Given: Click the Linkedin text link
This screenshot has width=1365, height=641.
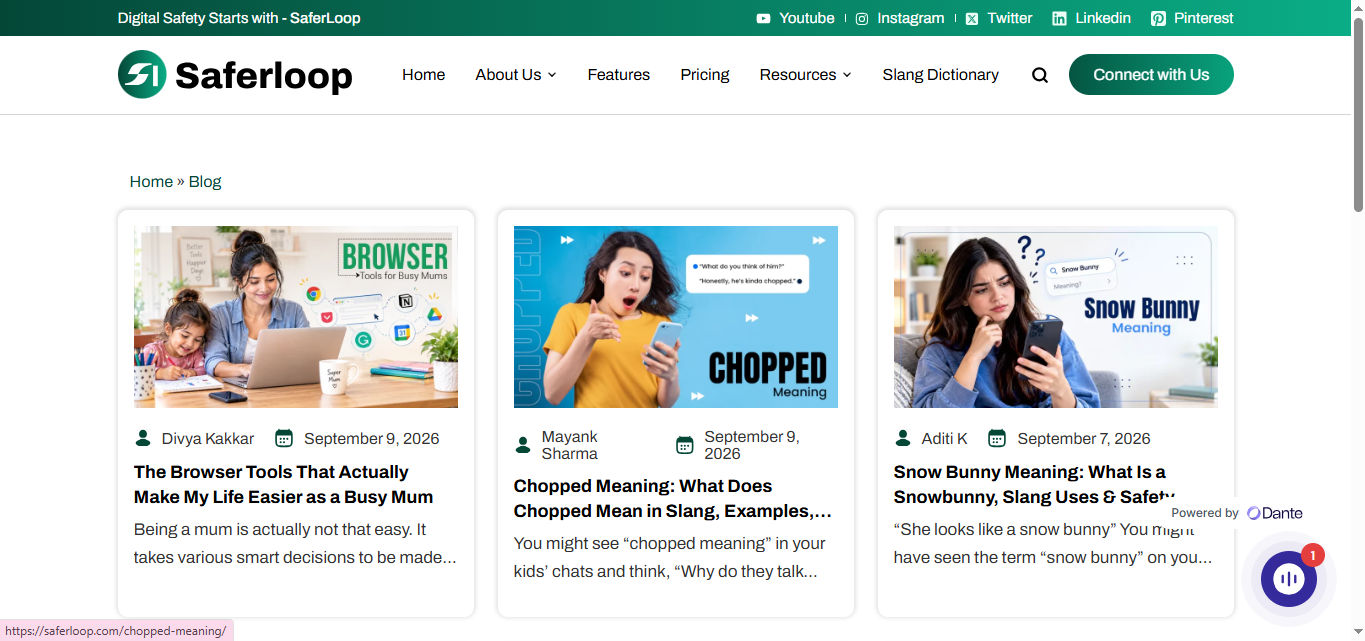Looking at the screenshot, I should point(1103,18).
